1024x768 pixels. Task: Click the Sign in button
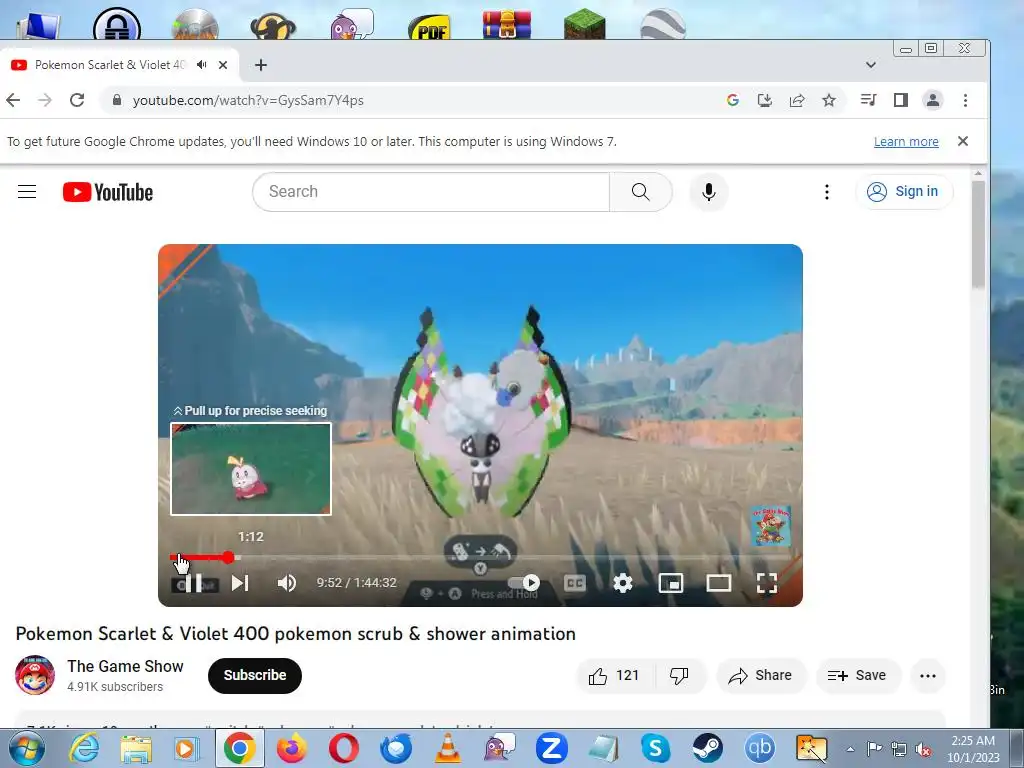[904, 191]
